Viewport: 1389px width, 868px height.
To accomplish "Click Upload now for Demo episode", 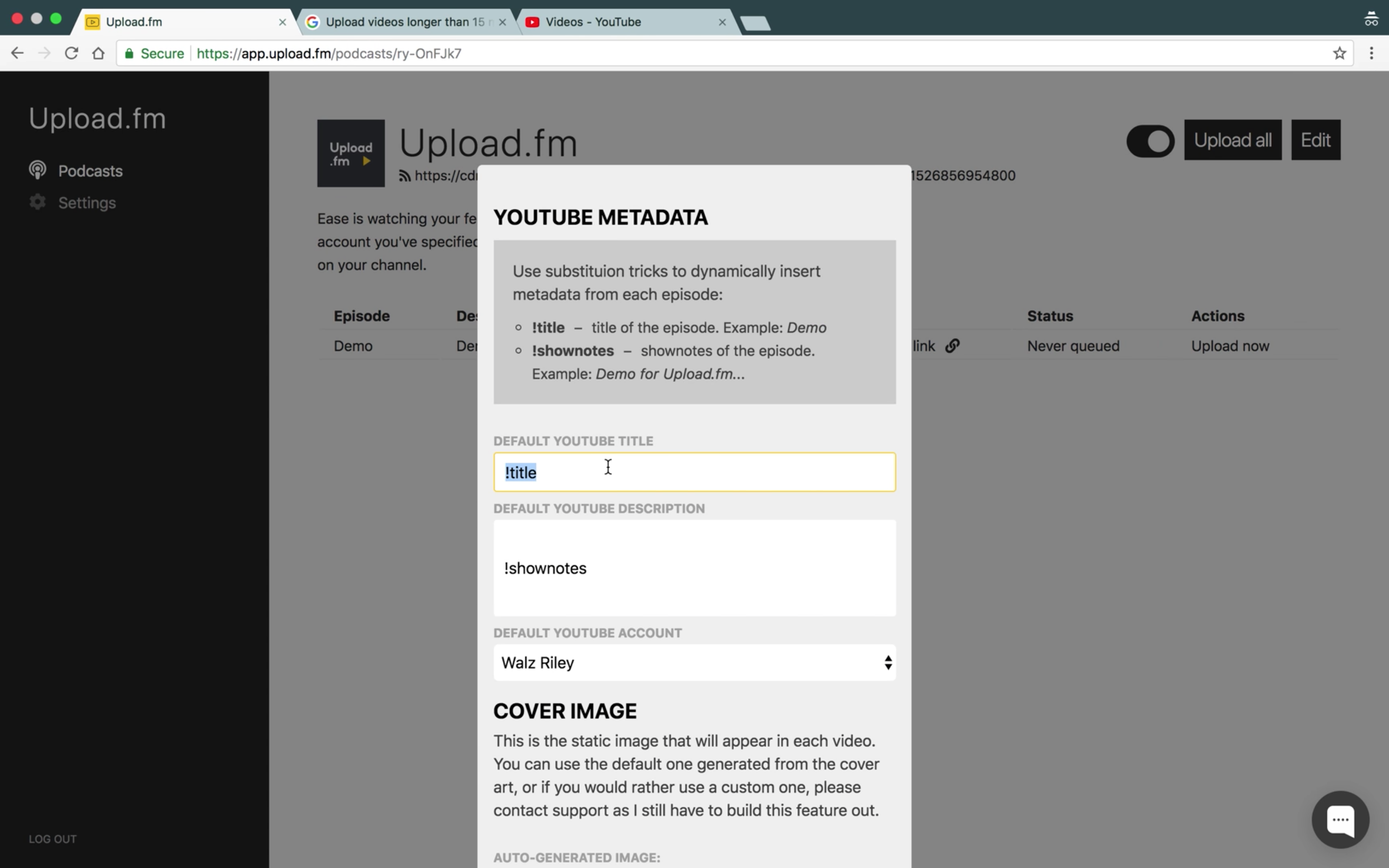I will (x=1230, y=346).
